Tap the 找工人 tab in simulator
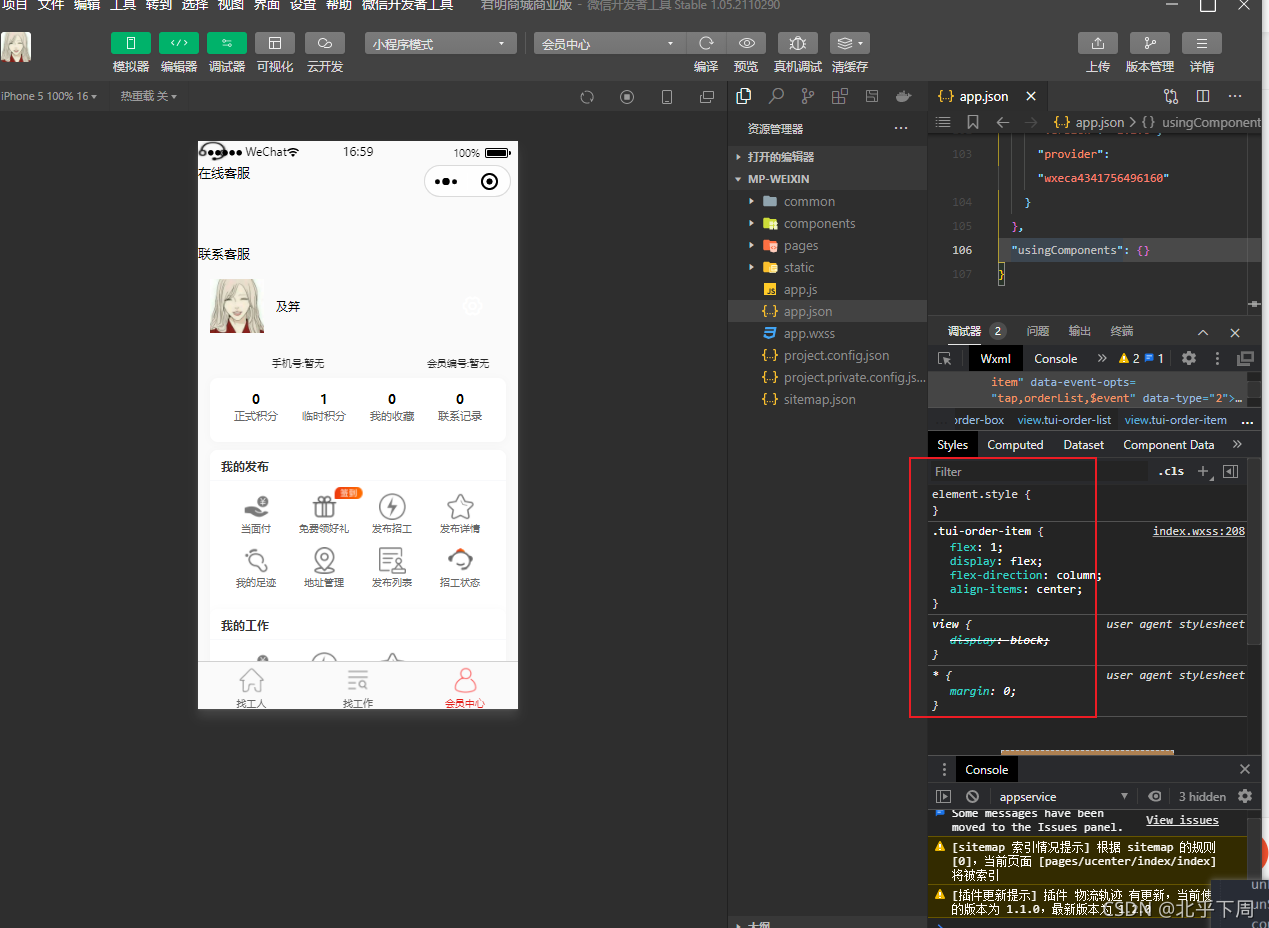 click(x=251, y=688)
